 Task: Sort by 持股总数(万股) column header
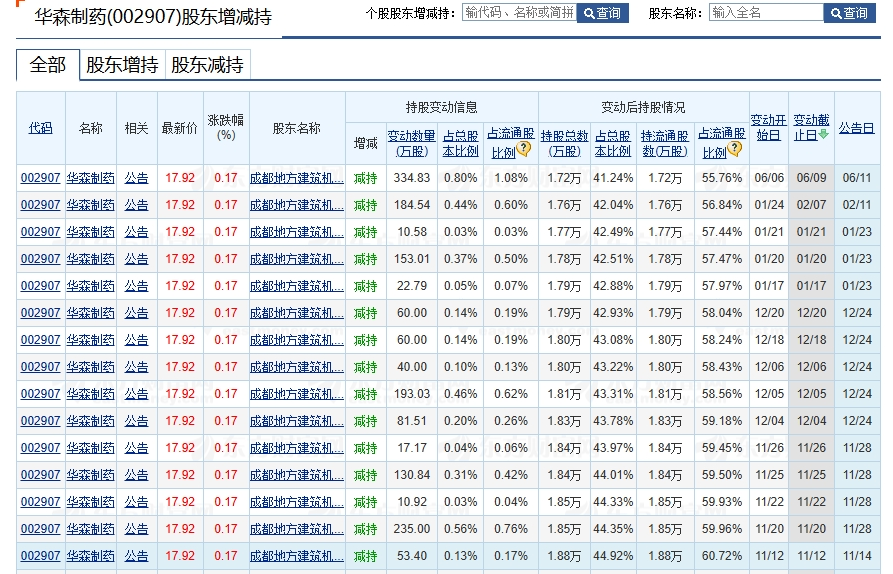coord(564,144)
